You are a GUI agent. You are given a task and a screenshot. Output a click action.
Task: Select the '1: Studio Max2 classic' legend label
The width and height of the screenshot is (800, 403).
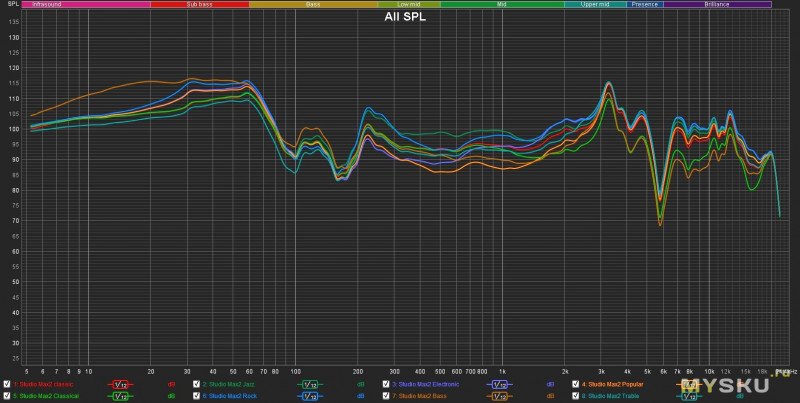pos(43,385)
